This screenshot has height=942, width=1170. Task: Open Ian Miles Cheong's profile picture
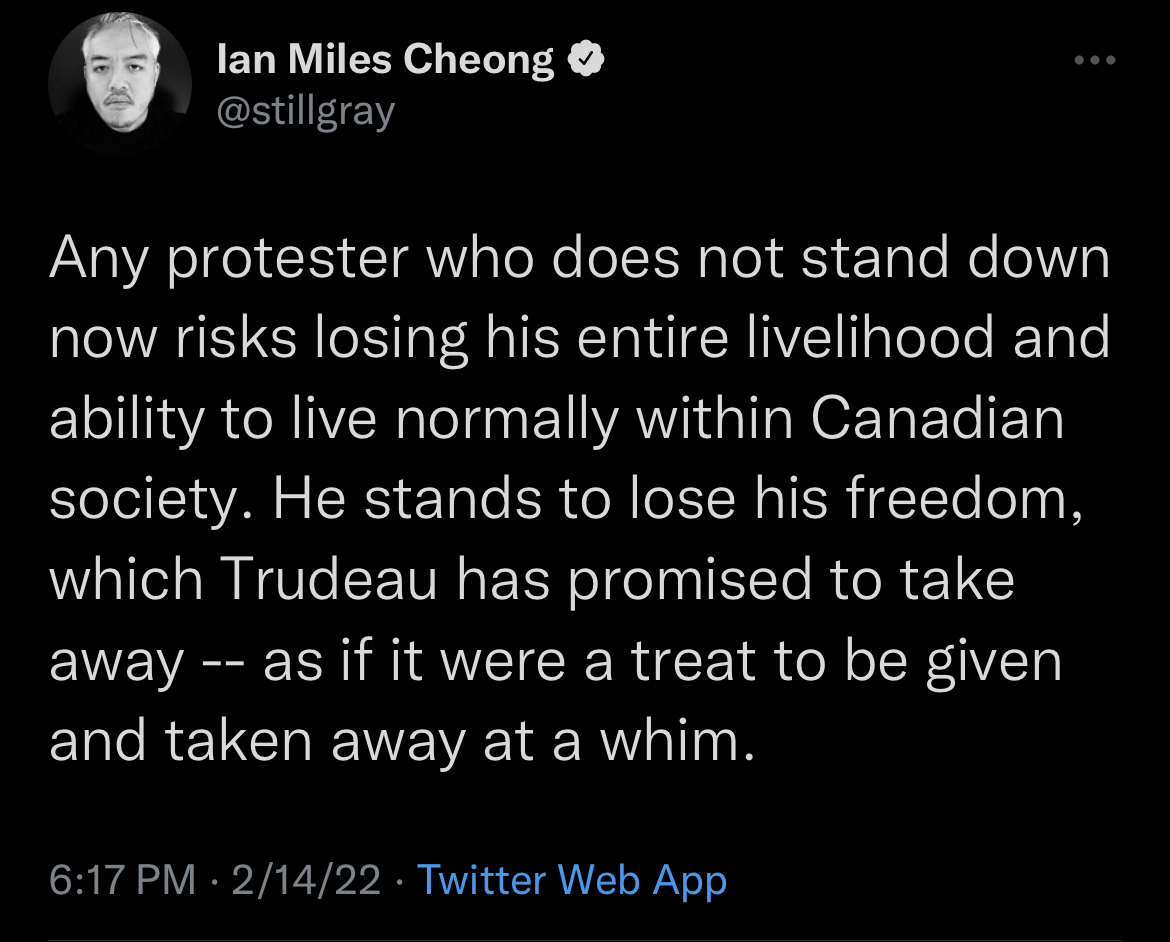pyautogui.click(x=120, y=84)
